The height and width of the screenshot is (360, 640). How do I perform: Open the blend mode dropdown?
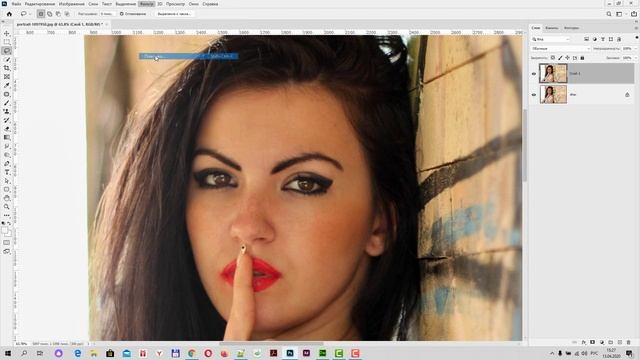561,49
